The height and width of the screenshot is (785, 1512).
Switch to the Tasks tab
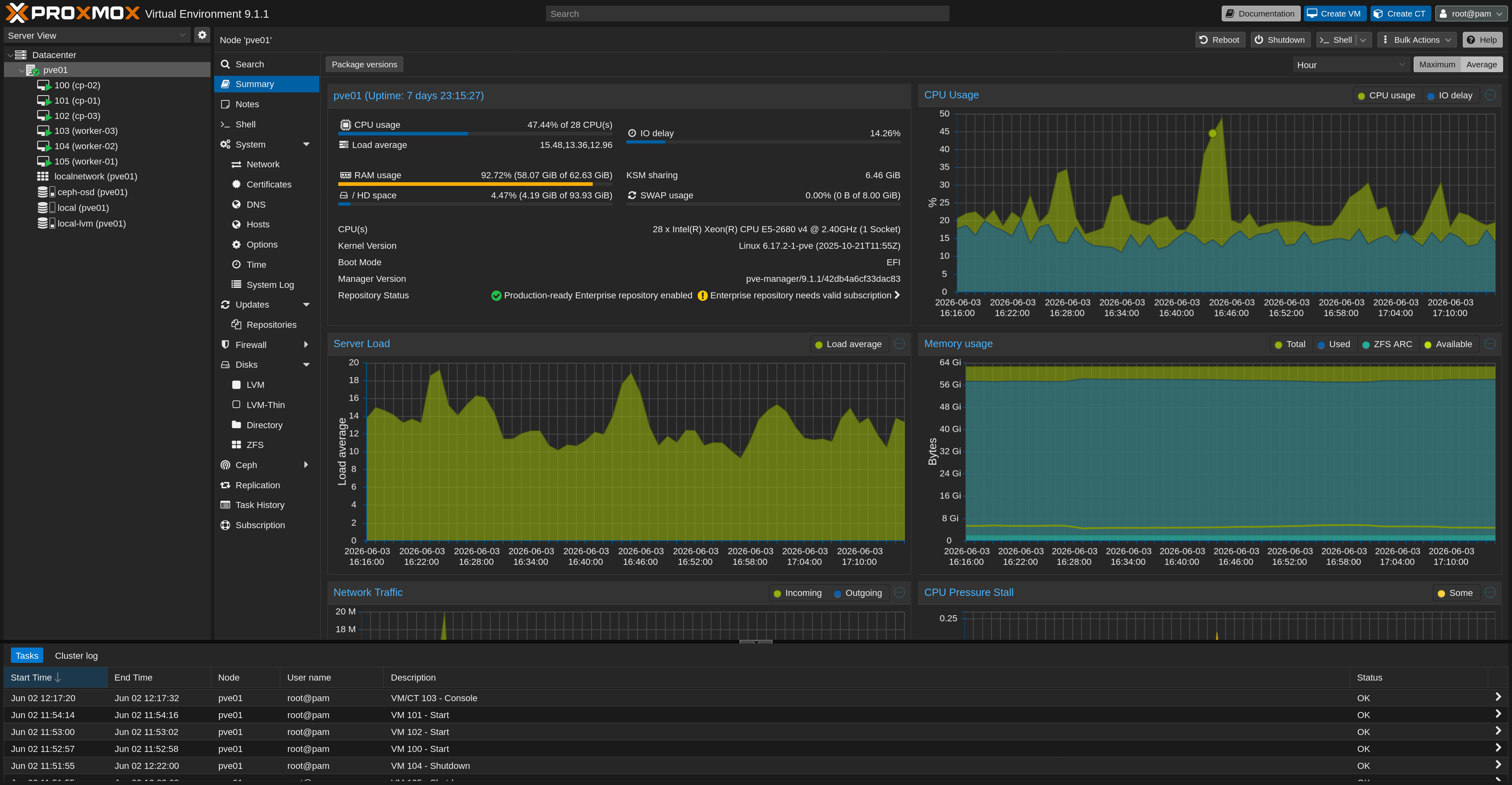point(27,656)
